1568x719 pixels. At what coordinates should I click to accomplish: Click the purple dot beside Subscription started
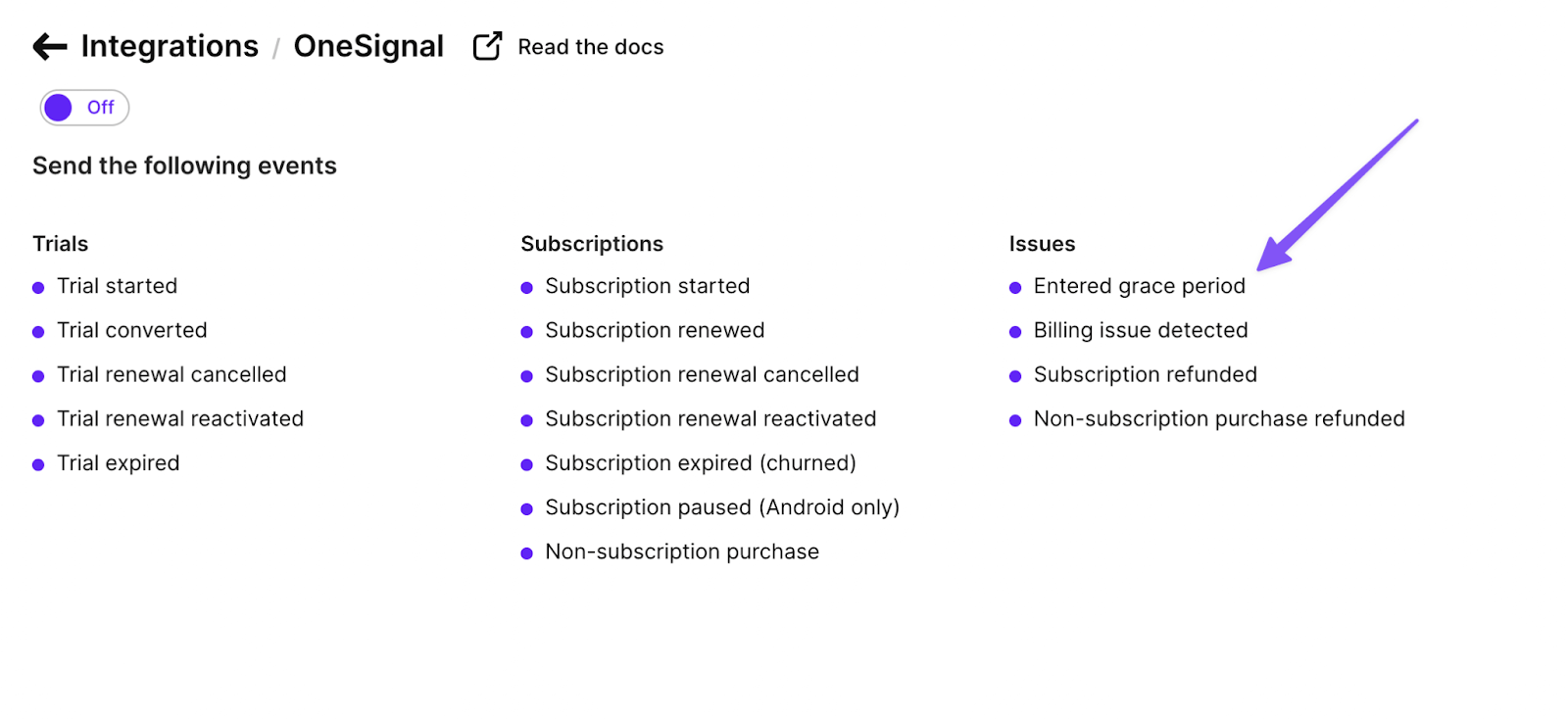click(x=526, y=286)
